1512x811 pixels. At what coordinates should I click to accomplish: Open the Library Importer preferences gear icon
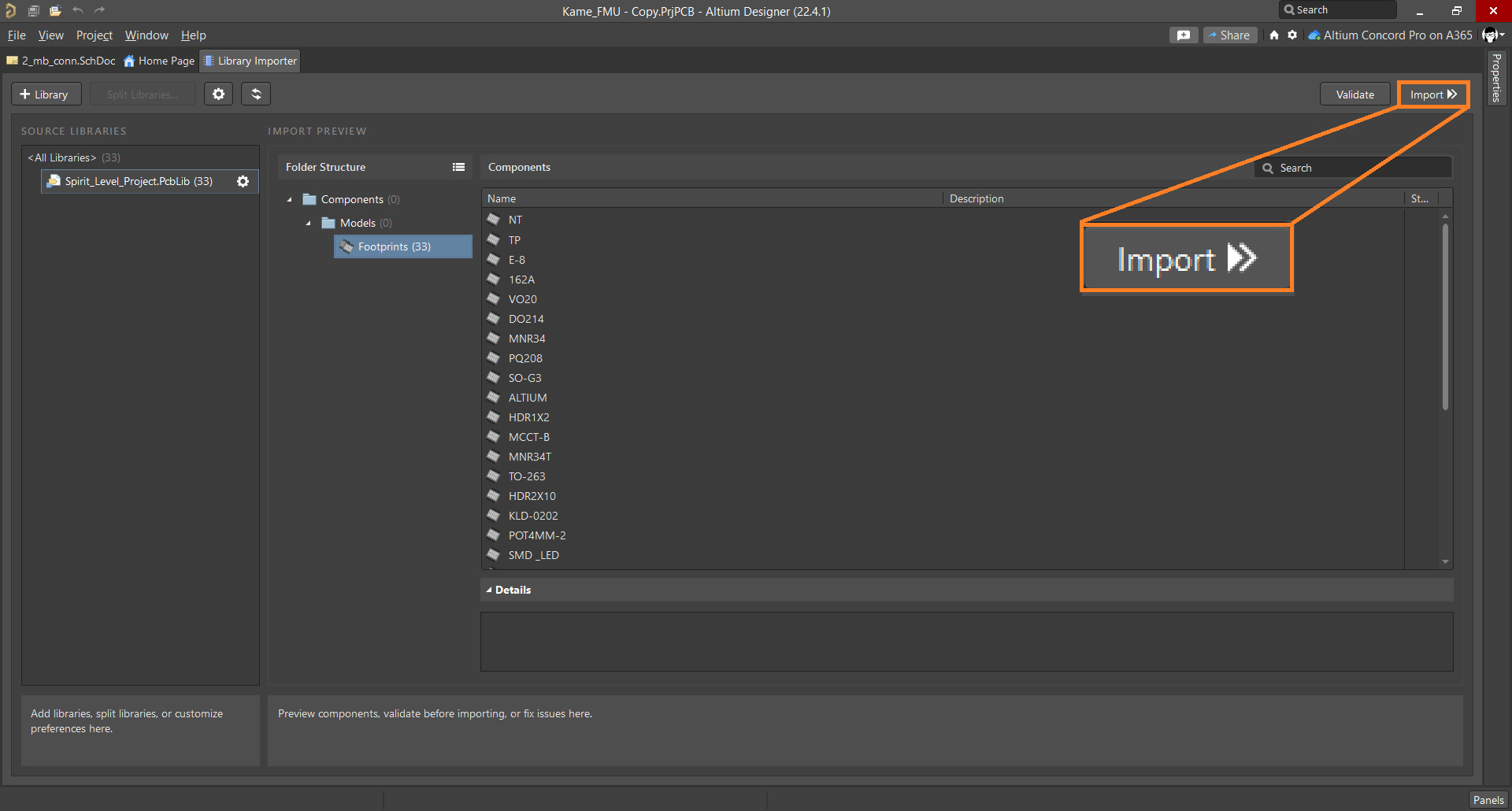click(218, 94)
